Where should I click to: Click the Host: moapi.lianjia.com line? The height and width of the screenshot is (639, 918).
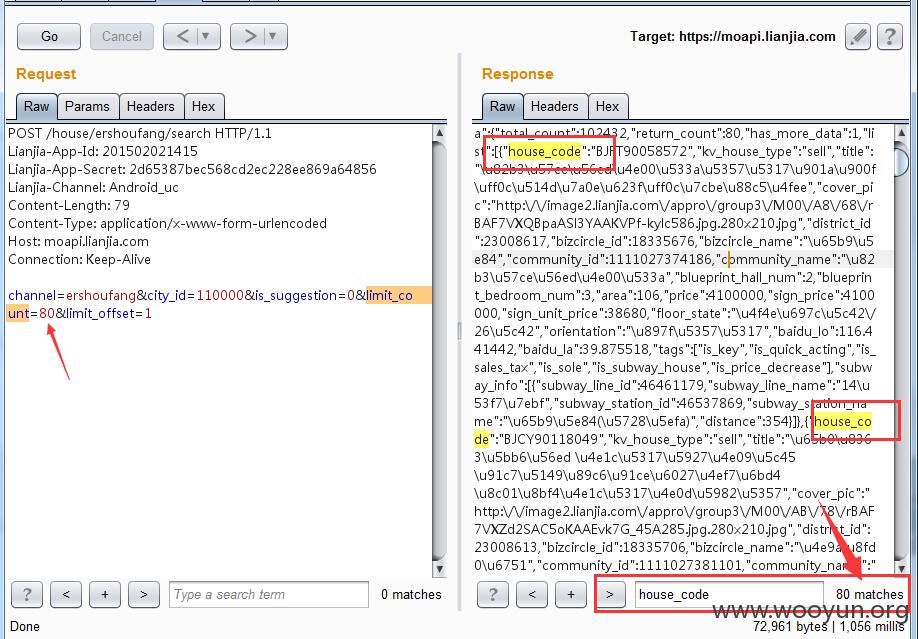coord(78,241)
